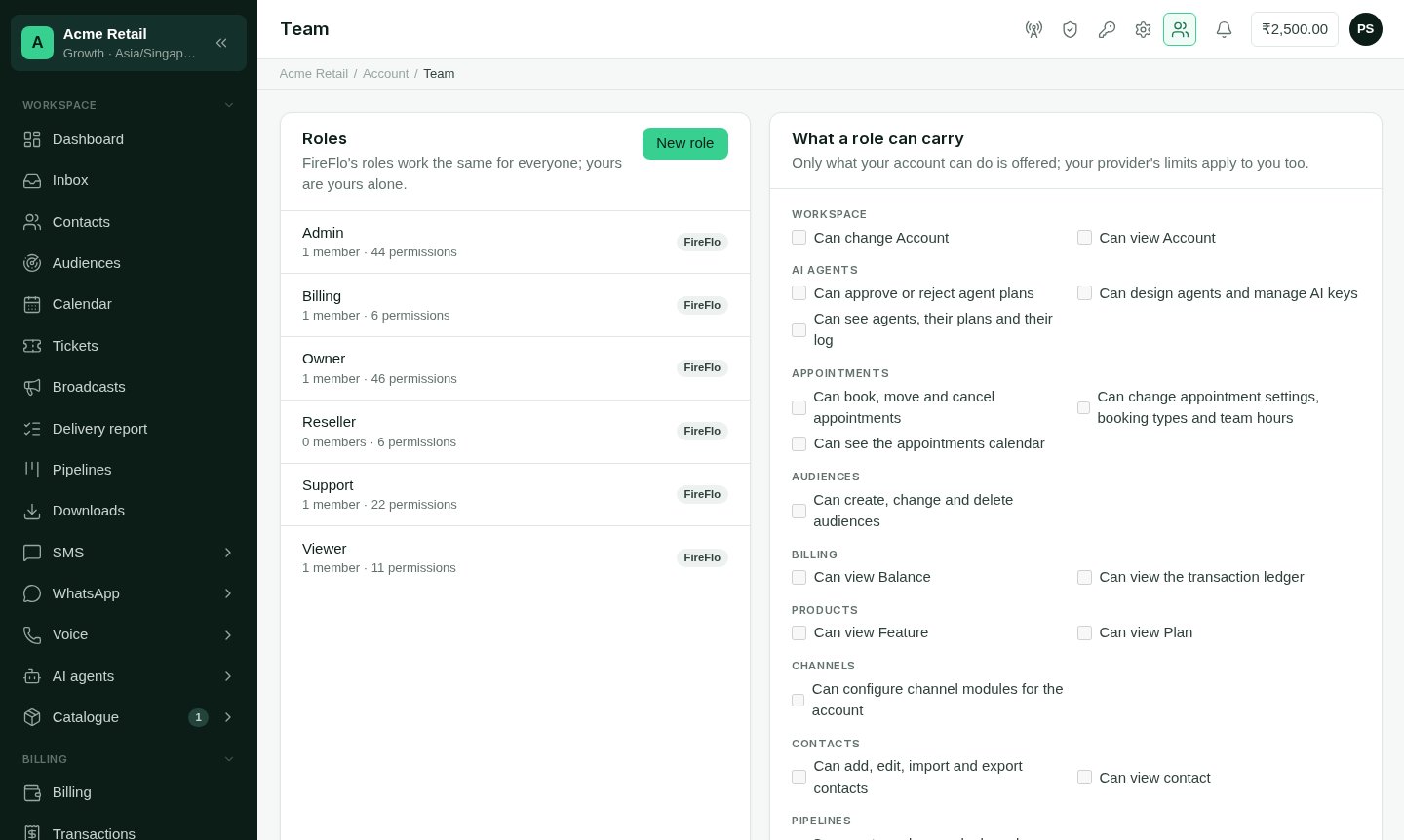This screenshot has width=1404, height=840.
Task: Click the broadcast signal icon in header
Action: (x=1033, y=29)
